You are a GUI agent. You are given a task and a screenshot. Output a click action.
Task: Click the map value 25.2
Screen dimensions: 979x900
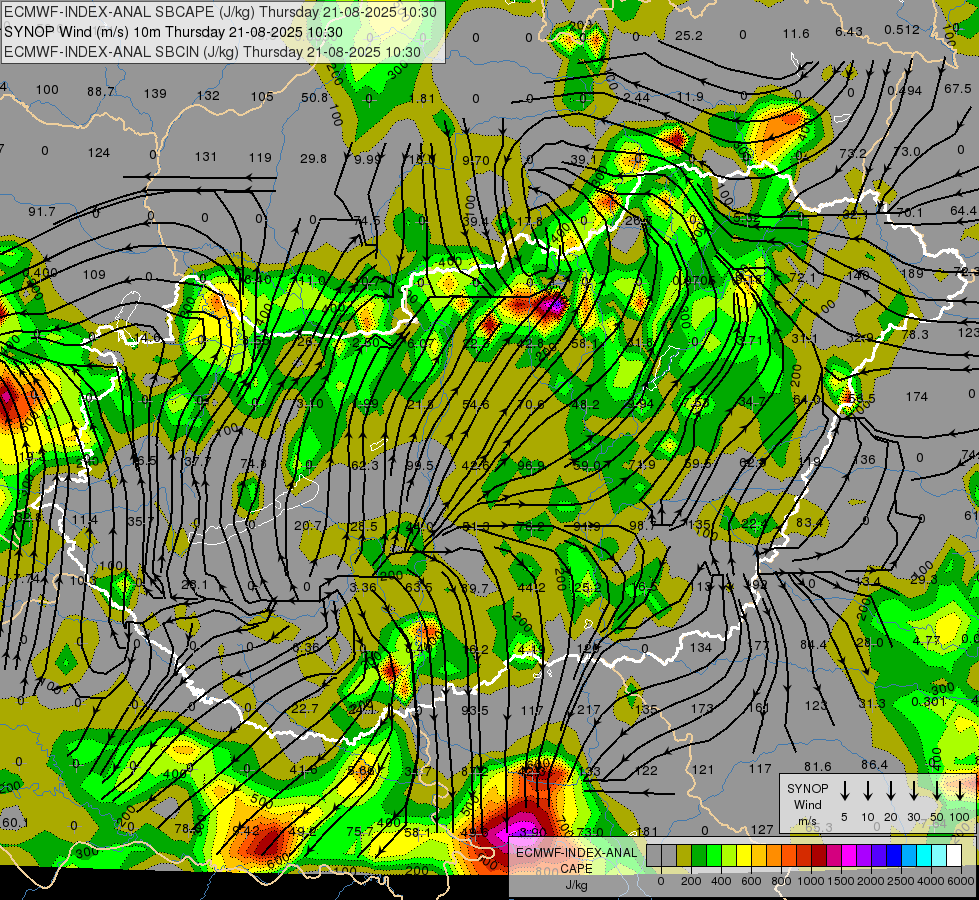click(x=689, y=36)
